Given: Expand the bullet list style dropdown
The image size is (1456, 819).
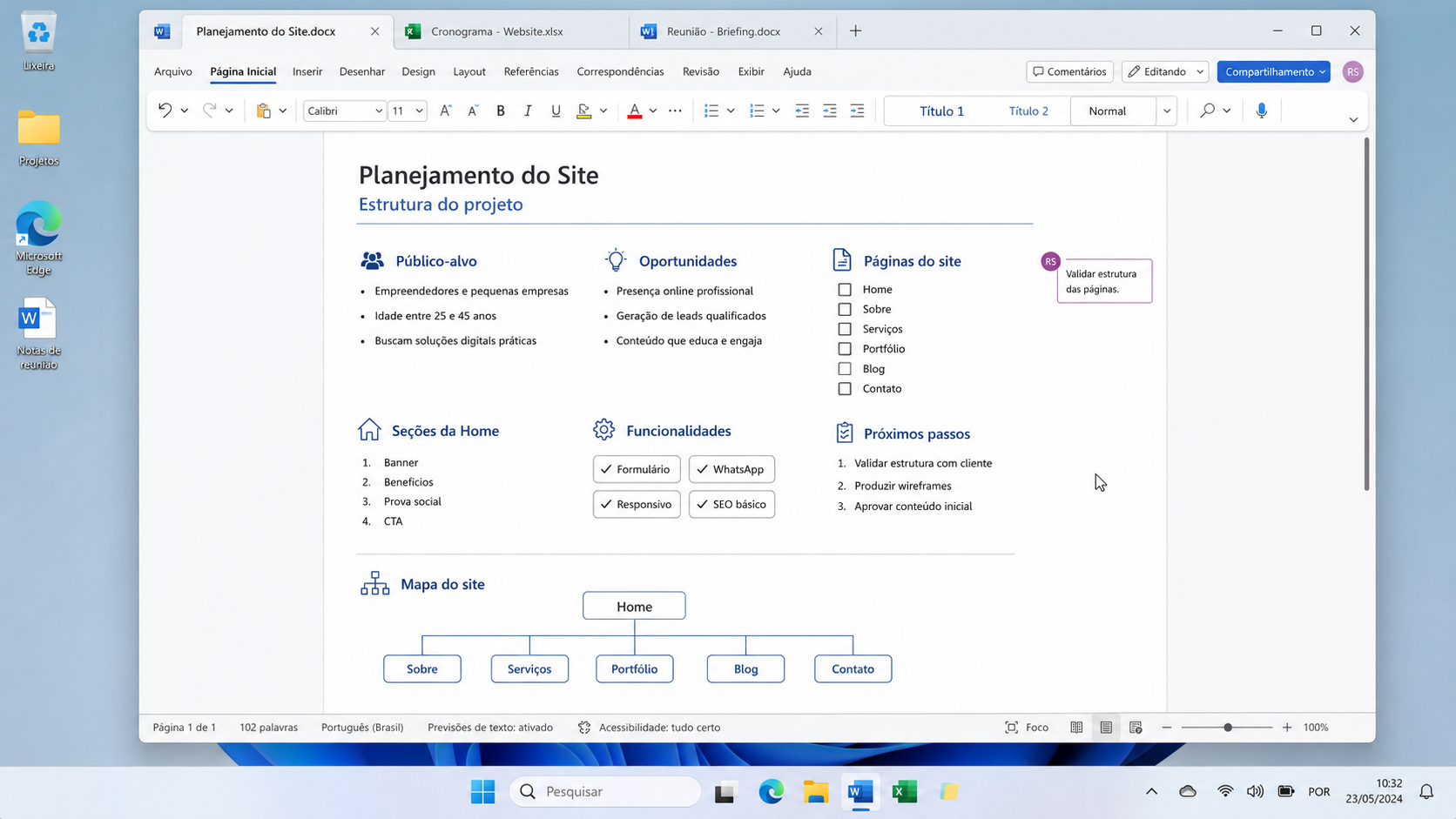Looking at the screenshot, I should click(x=731, y=111).
